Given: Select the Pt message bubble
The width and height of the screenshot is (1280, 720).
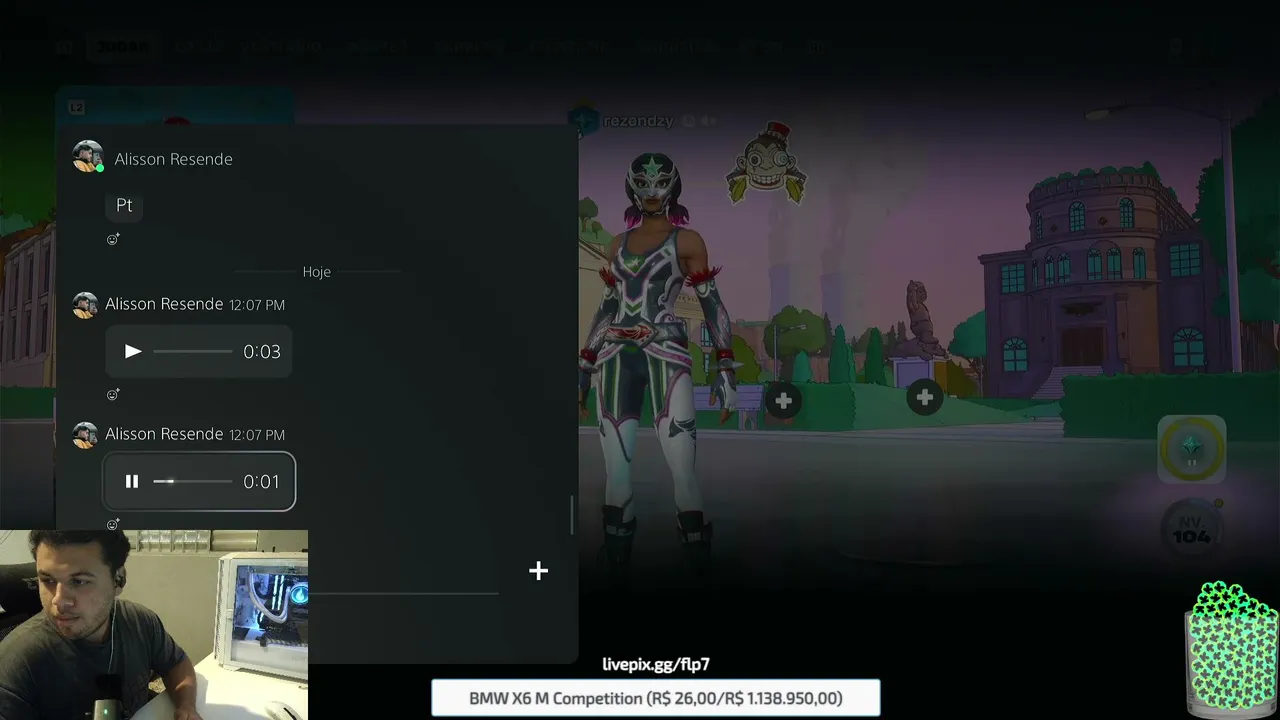Looking at the screenshot, I should click(124, 205).
